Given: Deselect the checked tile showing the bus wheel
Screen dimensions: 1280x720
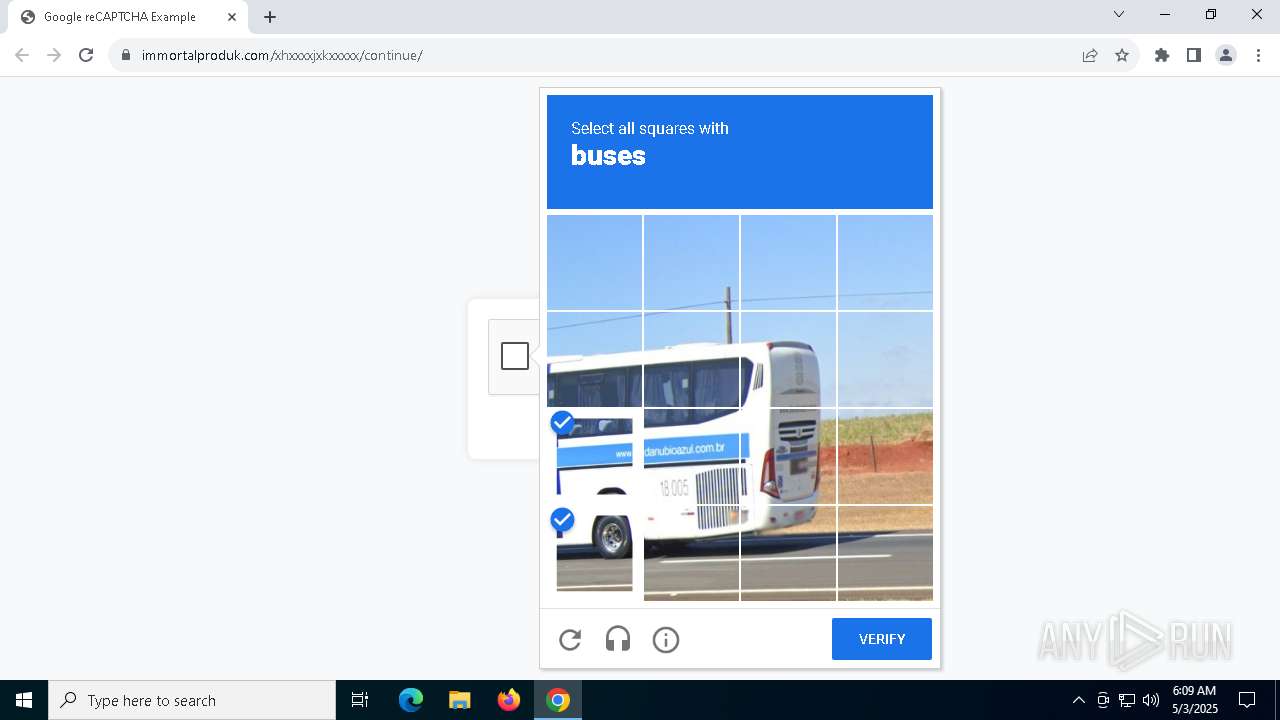Looking at the screenshot, I should [594, 553].
